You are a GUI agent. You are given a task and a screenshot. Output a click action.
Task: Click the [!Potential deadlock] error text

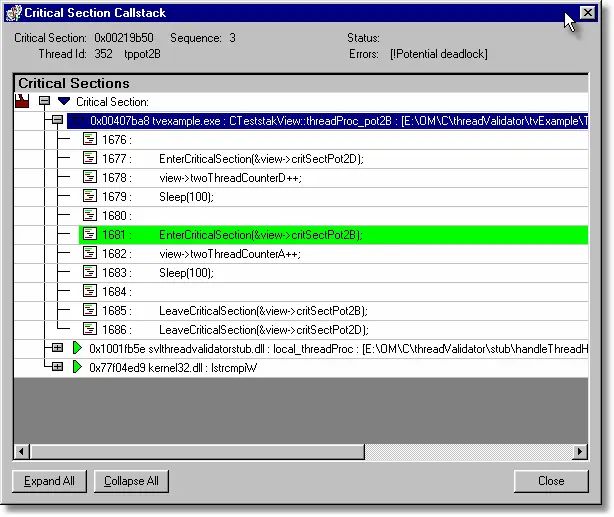click(439, 54)
